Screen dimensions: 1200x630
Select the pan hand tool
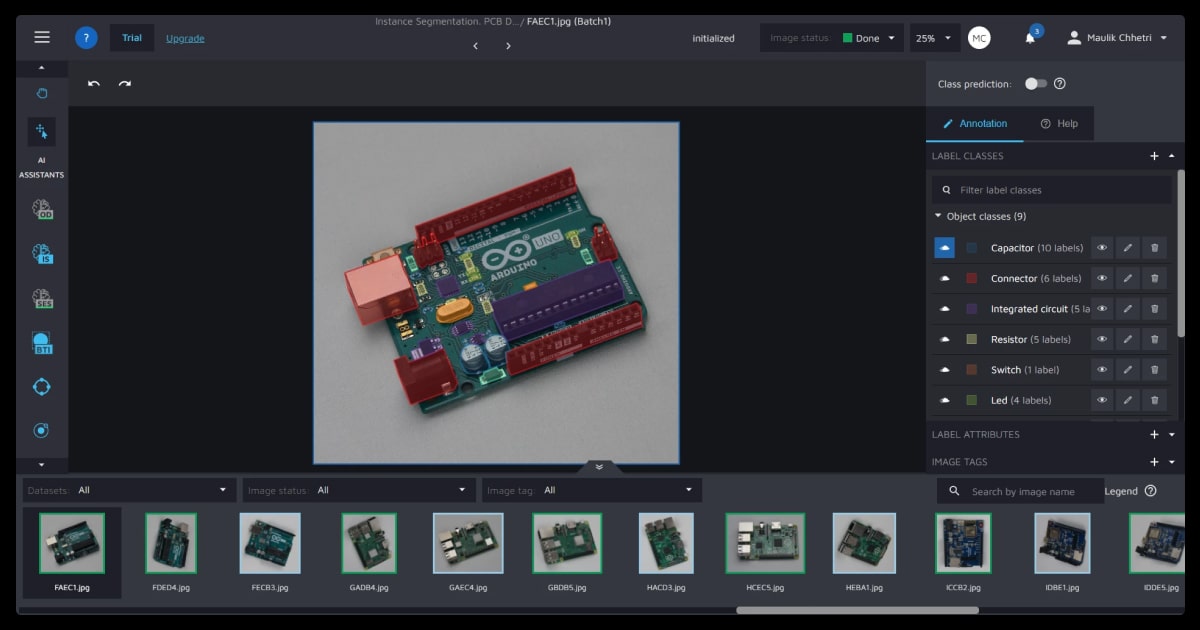[42, 93]
